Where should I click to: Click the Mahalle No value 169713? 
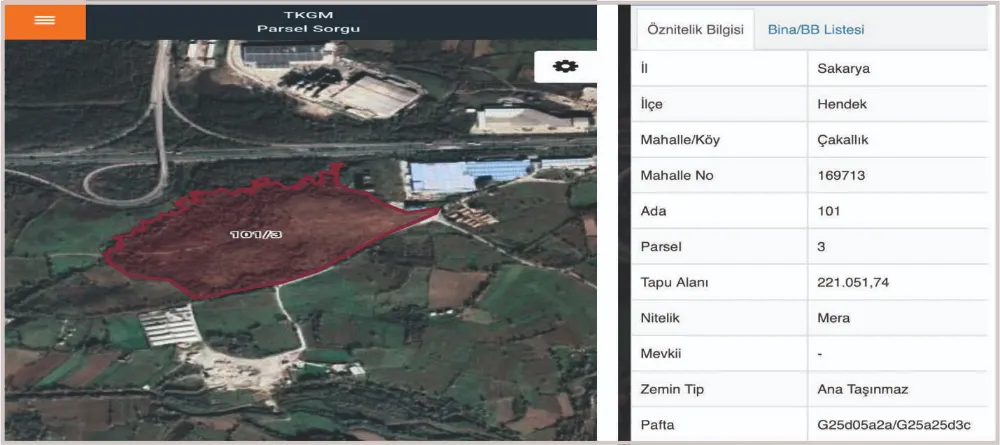coord(841,176)
